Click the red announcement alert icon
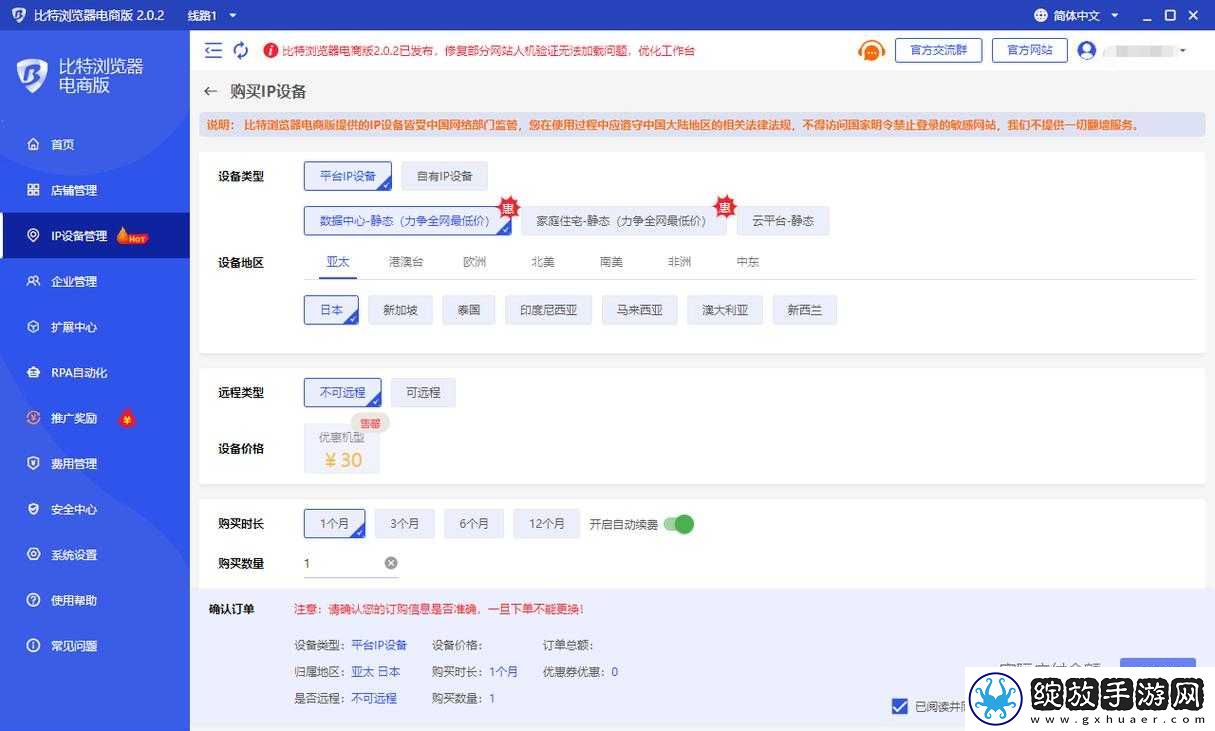 tap(270, 50)
